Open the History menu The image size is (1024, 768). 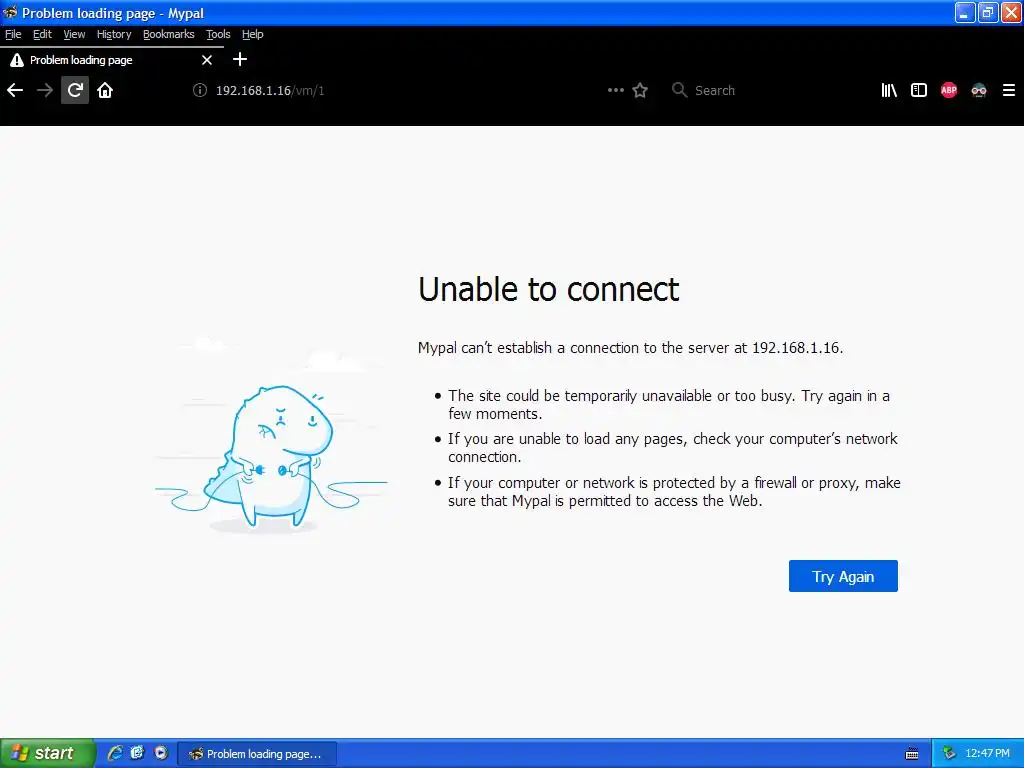114,34
